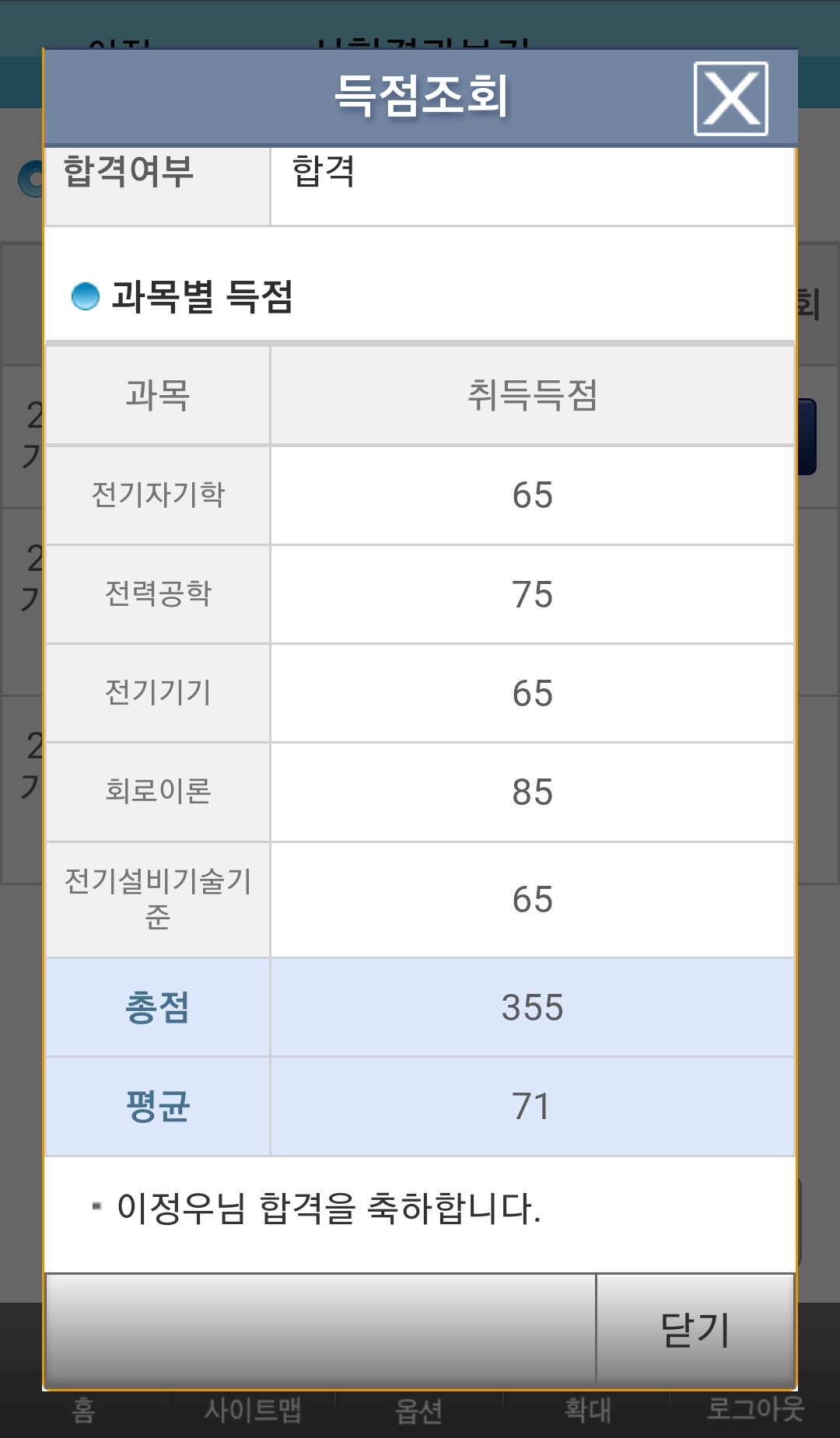Image resolution: width=840 pixels, height=1438 pixels.
Task: Click the 취득득점 column header
Action: (532, 395)
